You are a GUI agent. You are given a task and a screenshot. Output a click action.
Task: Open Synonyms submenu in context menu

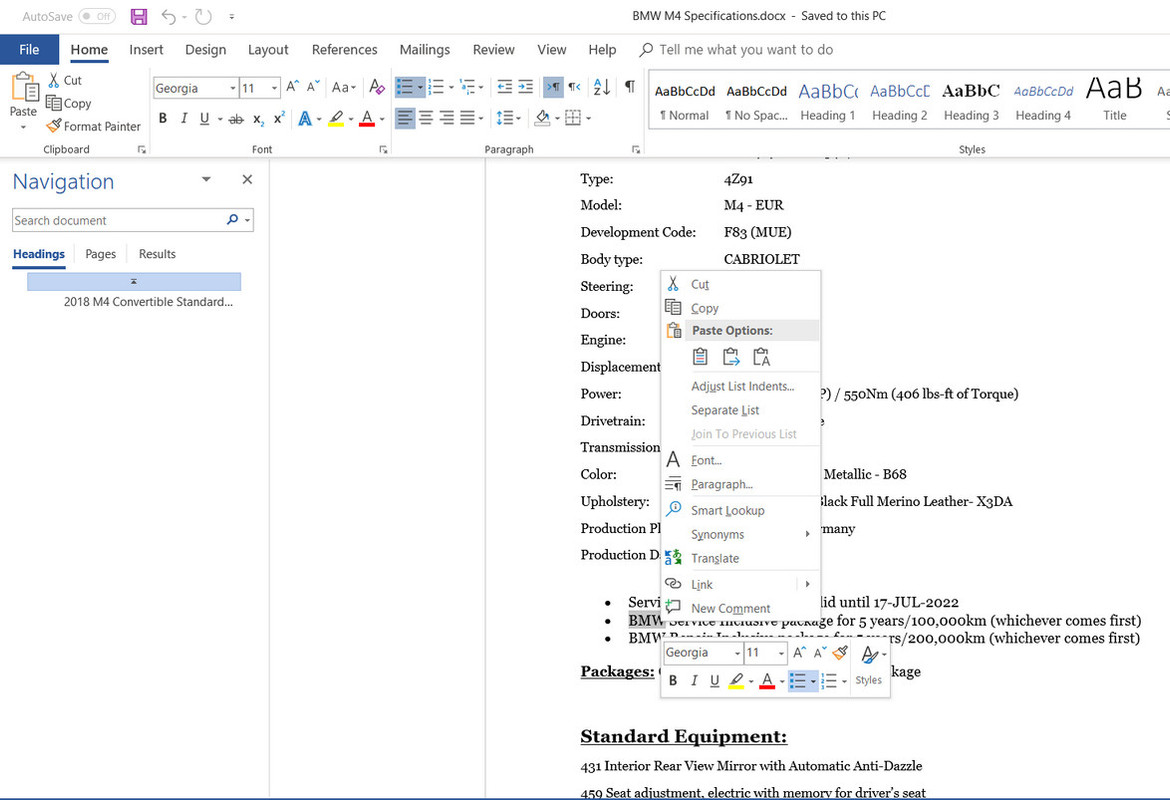click(x=741, y=534)
